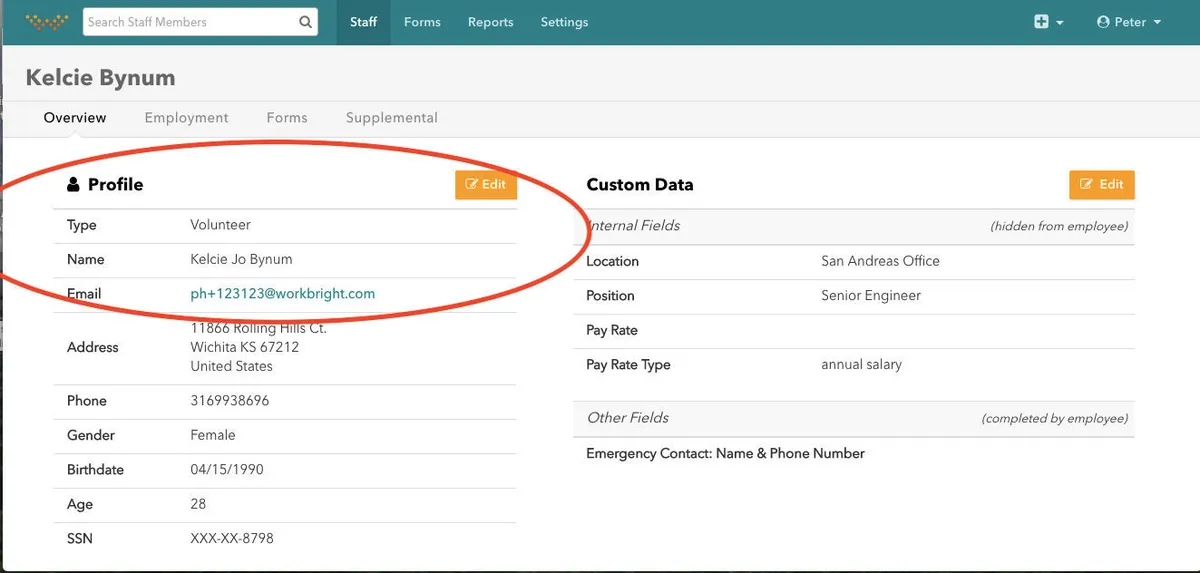Switch to the Employment tab
Image resolution: width=1200 pixels, height=573 pixels.
tap(186, 118)
